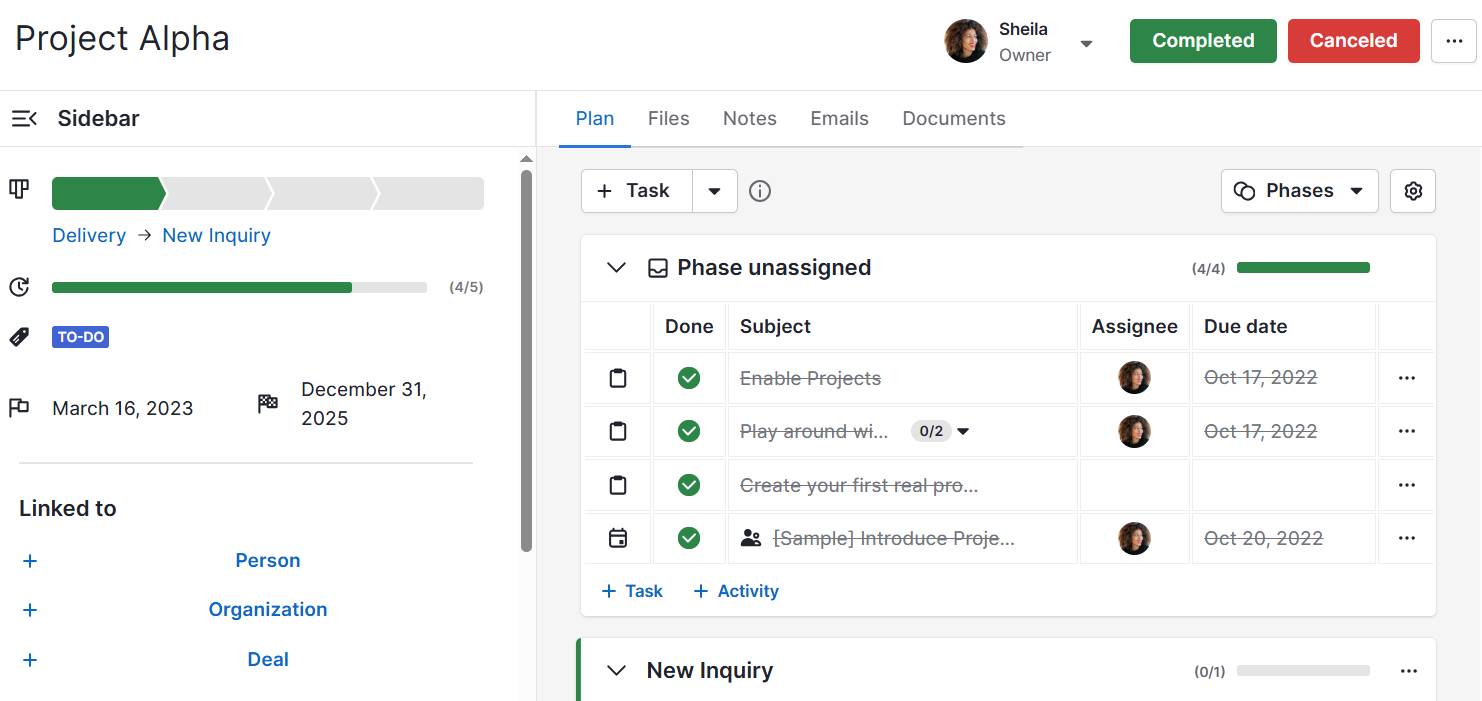1482x701 pixels.
Task: Click the Delivery phase link
Action: tap(89, 235)
